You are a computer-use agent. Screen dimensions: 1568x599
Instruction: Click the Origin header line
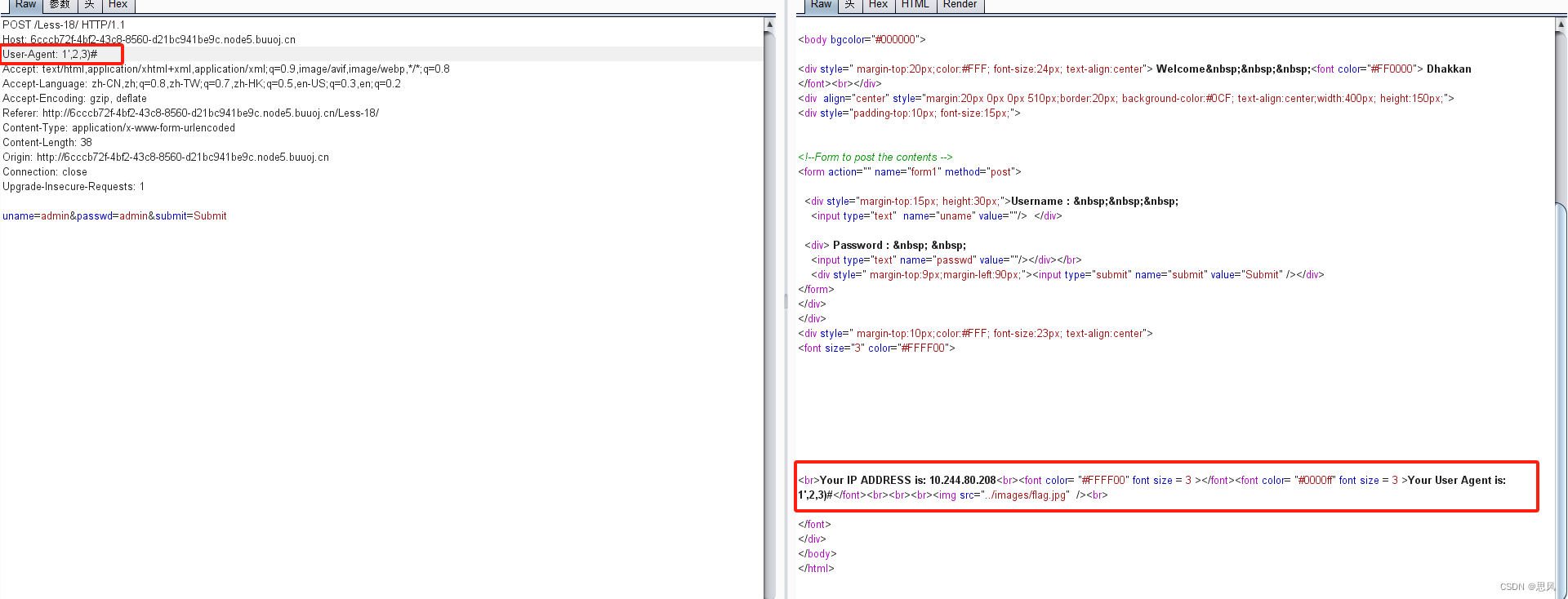click(x=166, y=158)
